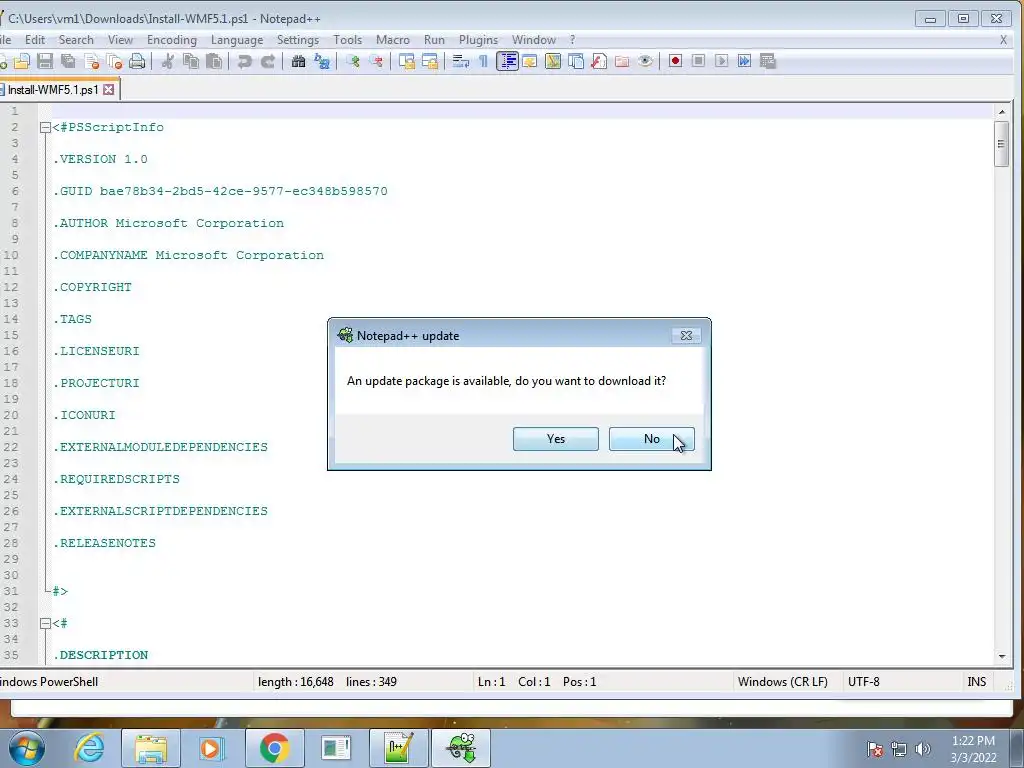
Task: Collapse the comment fold on line 33
Action: 45,623
